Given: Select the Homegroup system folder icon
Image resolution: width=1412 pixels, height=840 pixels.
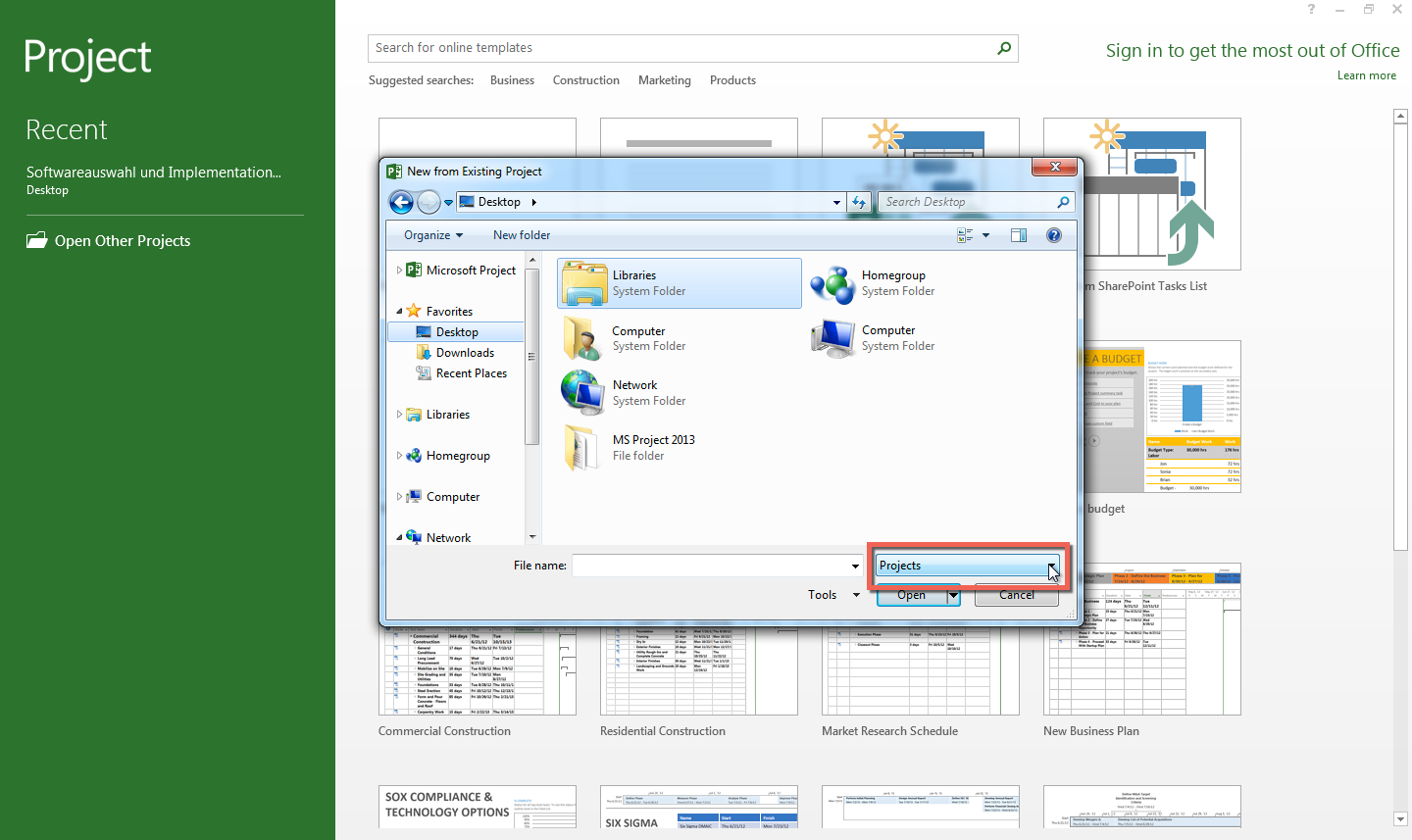Looking at the screenshot, I should [833, 283].
